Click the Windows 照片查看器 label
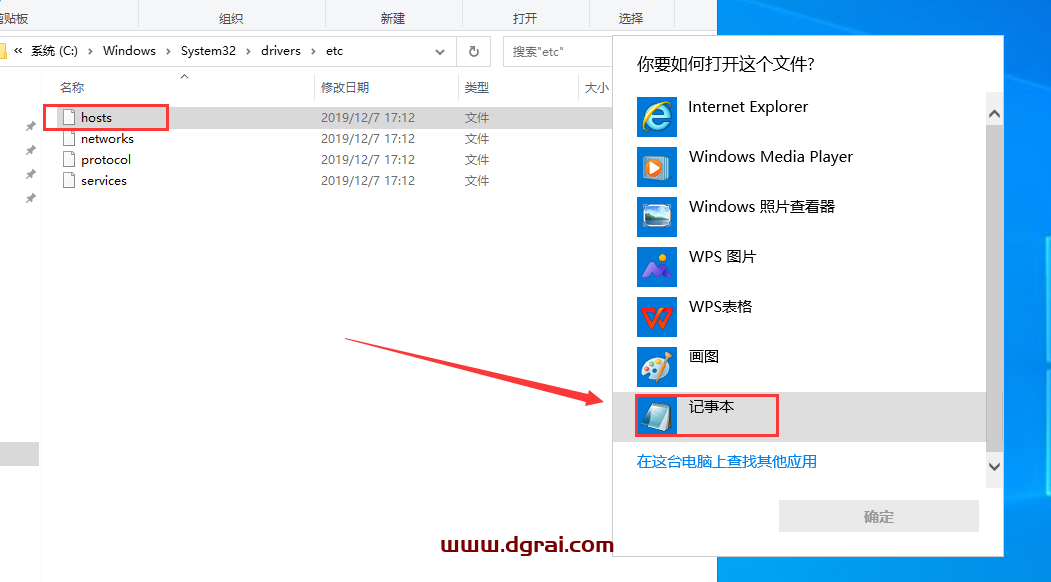The width and height of the screenshot is (1051, 582). click(762, 207)
